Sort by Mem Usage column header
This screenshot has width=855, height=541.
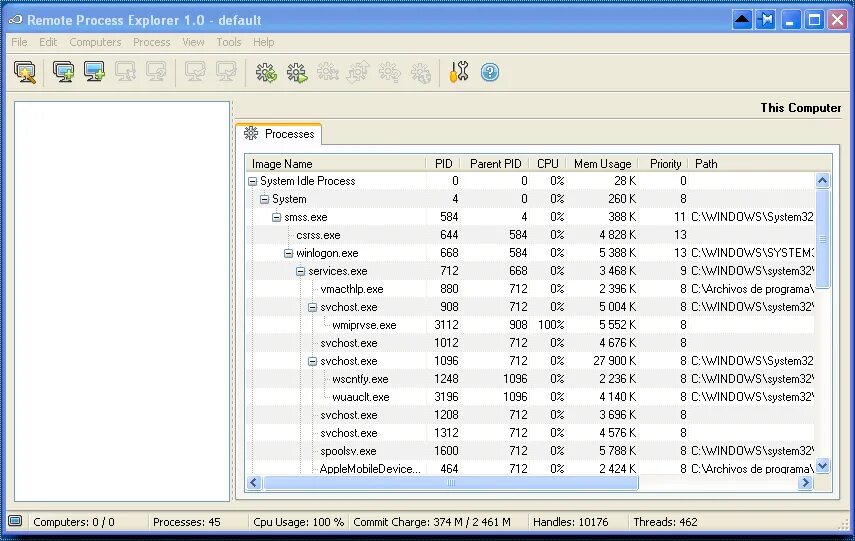coord(602,164)
